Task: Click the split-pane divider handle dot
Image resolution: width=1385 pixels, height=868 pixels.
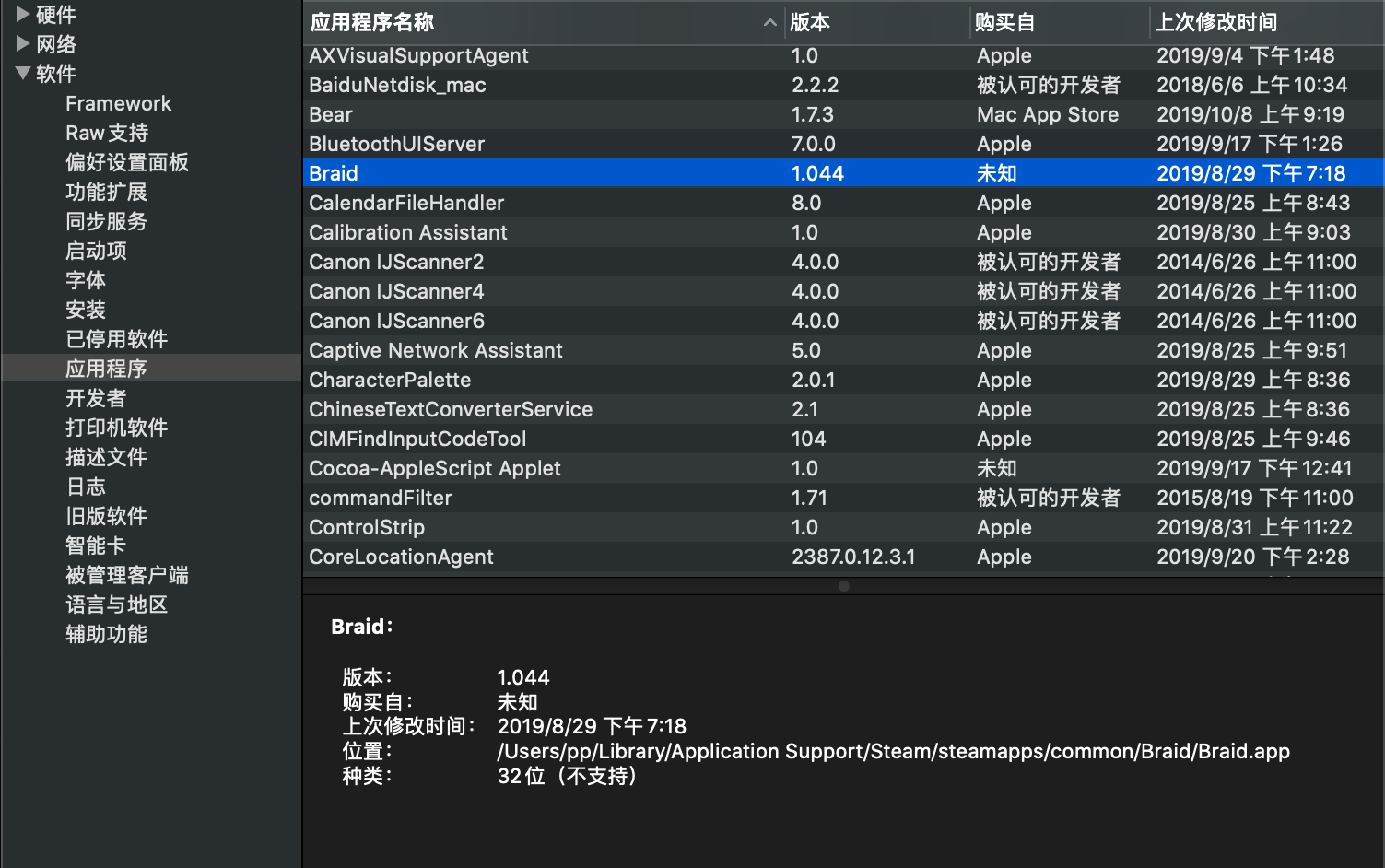Action: pyautogui.click(x=844, y=586)
